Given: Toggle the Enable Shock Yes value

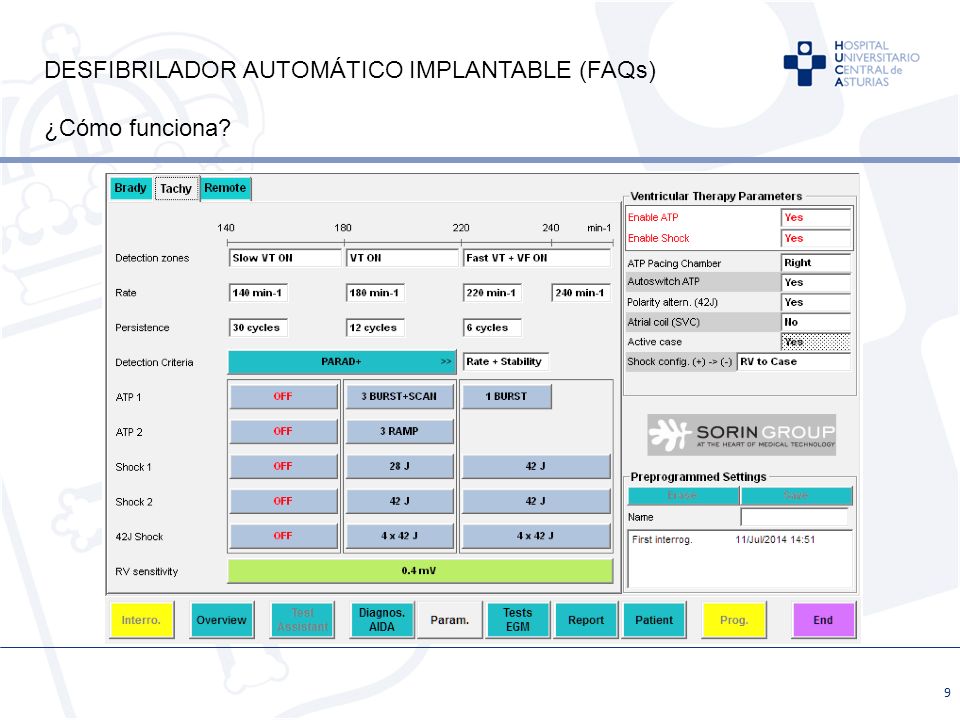Looking at the screenshot, I should click(816, 238).
